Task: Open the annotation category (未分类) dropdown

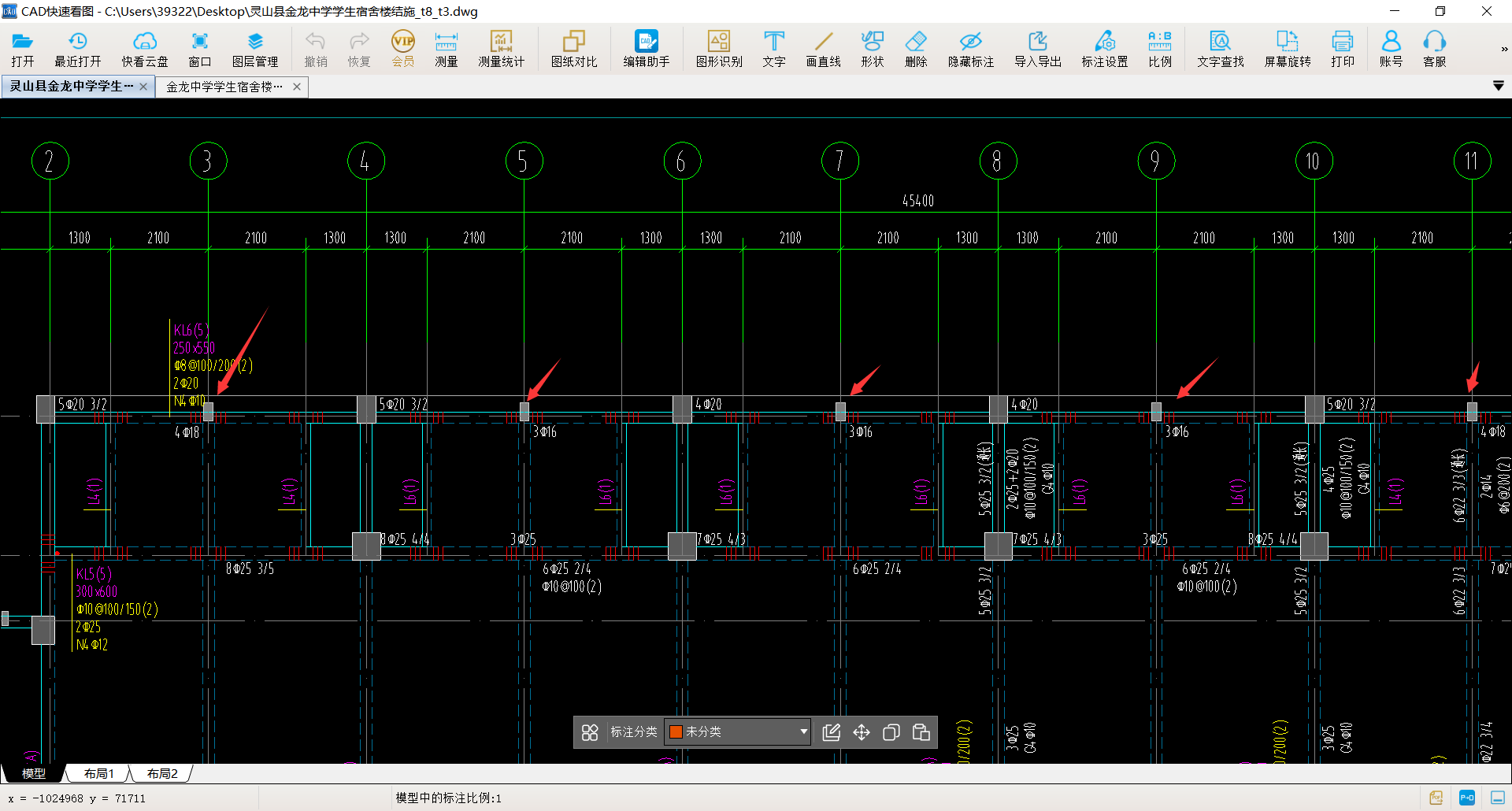Action: click(x=802, y=731)
